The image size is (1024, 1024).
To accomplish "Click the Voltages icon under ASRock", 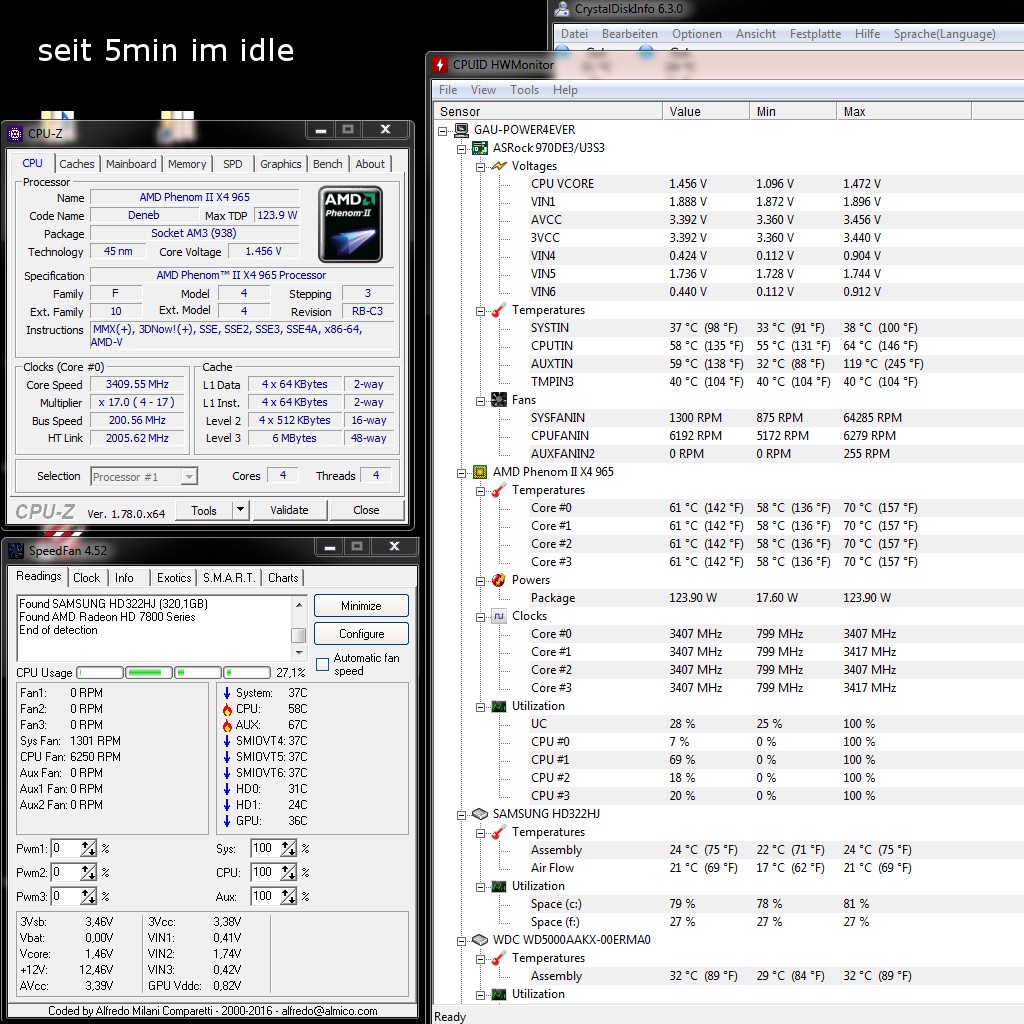I will pyautogui.click(x=499, y=166).
